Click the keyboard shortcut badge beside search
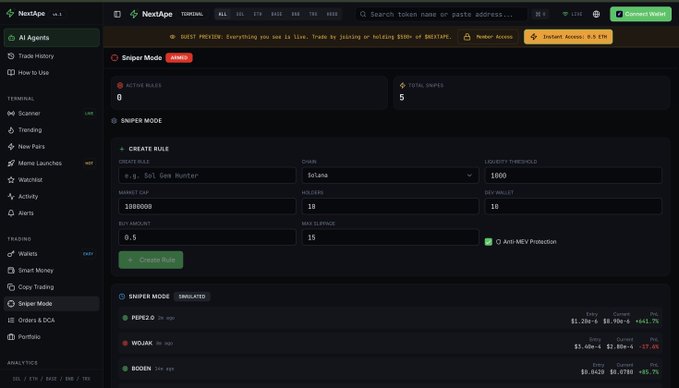The height and width of the screenshot is (388, 679). tap(540, 14)
